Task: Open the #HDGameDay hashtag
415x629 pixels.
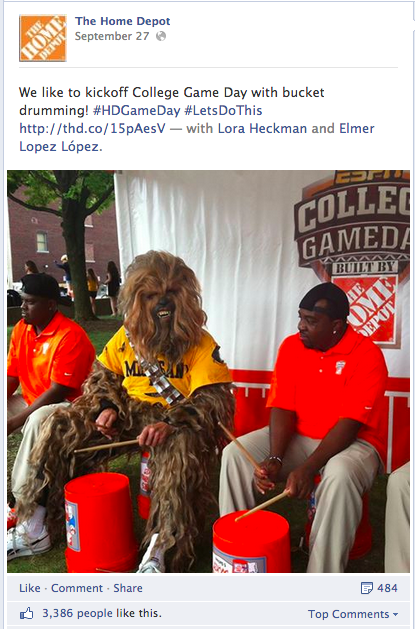Action: pos(136,110)
